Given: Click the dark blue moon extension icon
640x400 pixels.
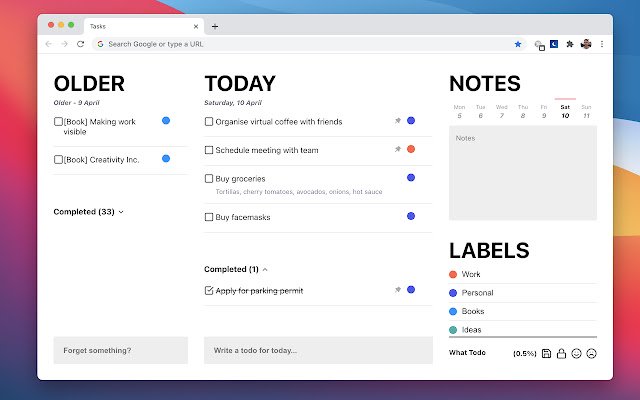Looking at the screenshot, I should click(554, 44).
